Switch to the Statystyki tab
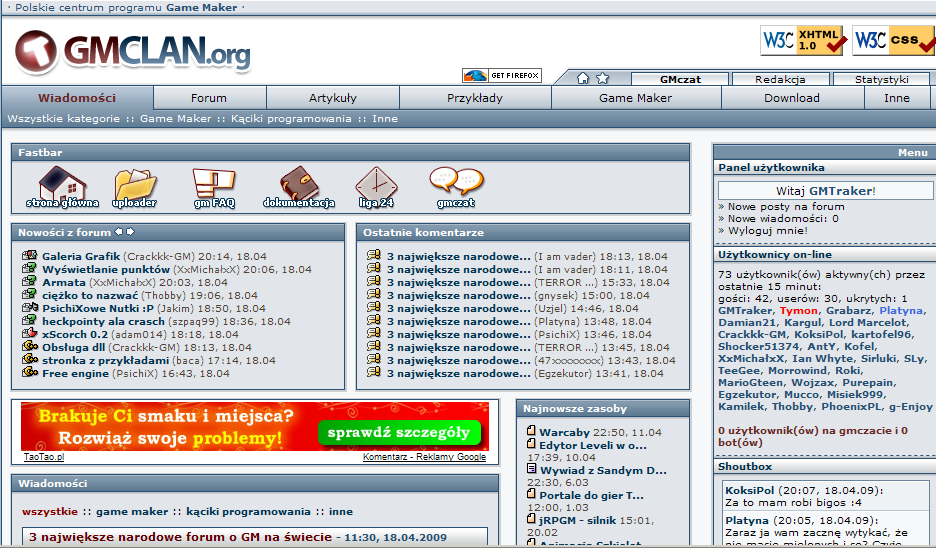 (881, 79)
